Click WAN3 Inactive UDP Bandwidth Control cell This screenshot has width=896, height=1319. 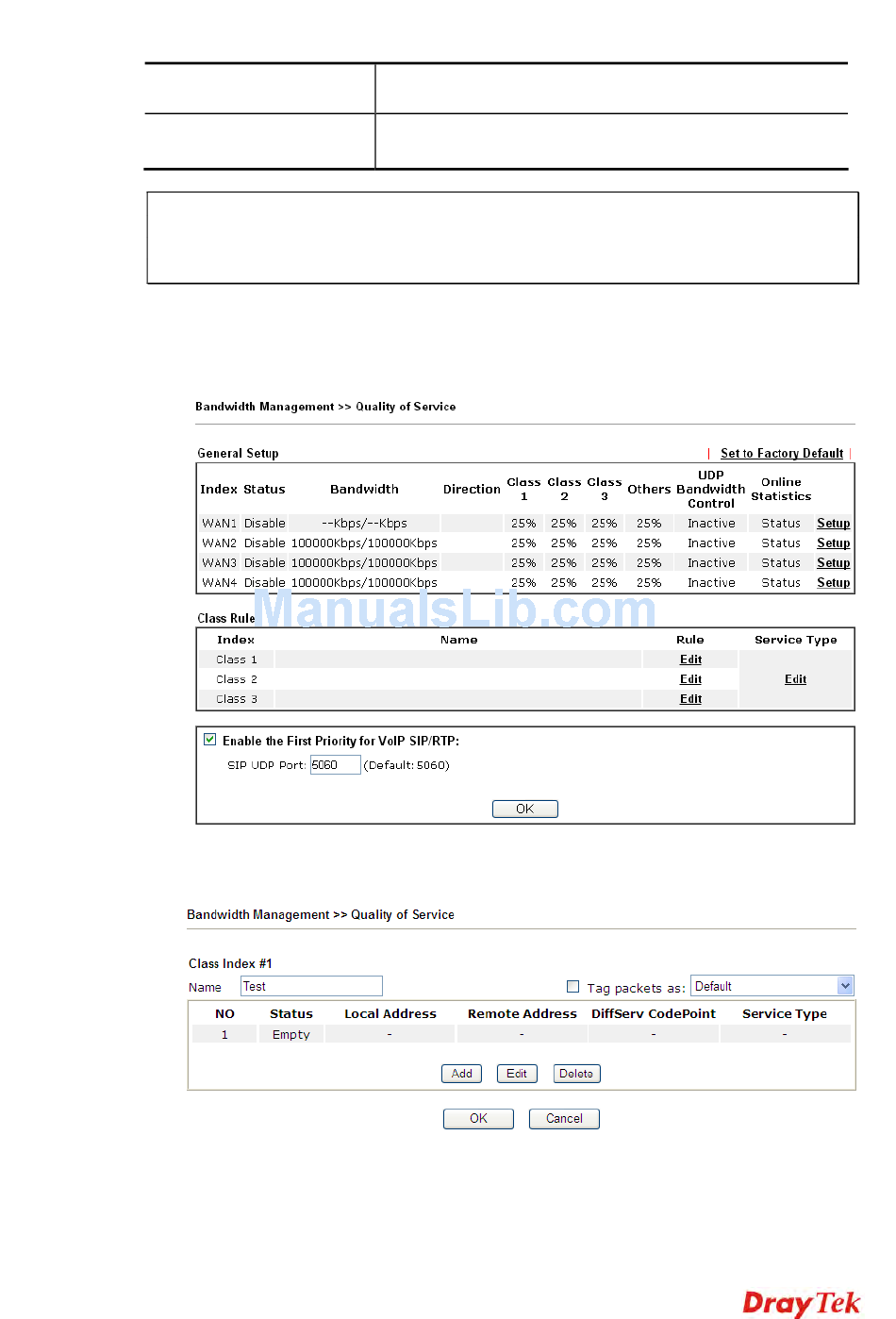(711, 563)
